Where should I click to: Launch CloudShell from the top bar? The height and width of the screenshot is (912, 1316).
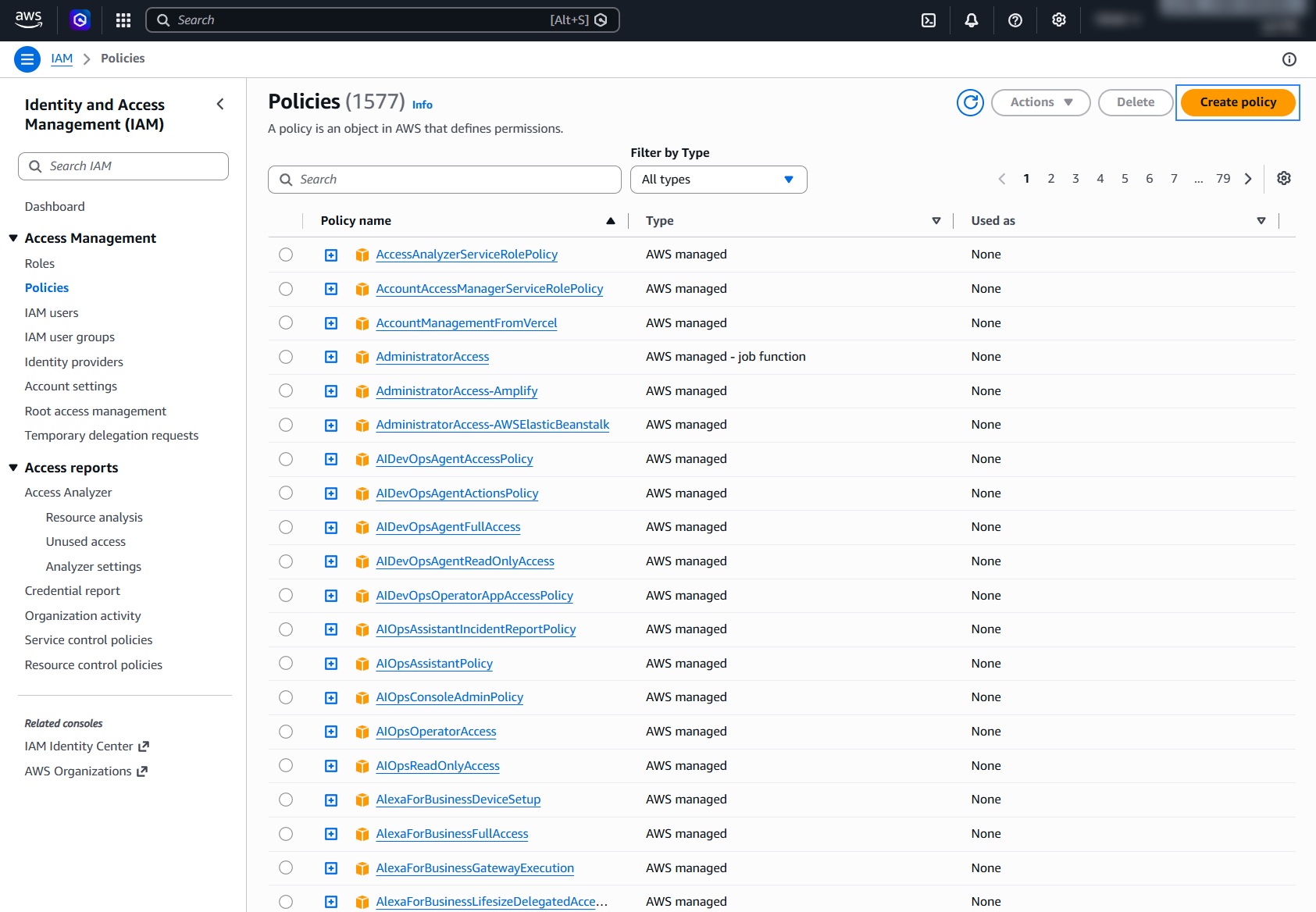pyautogui.click(x=929, y=20)
